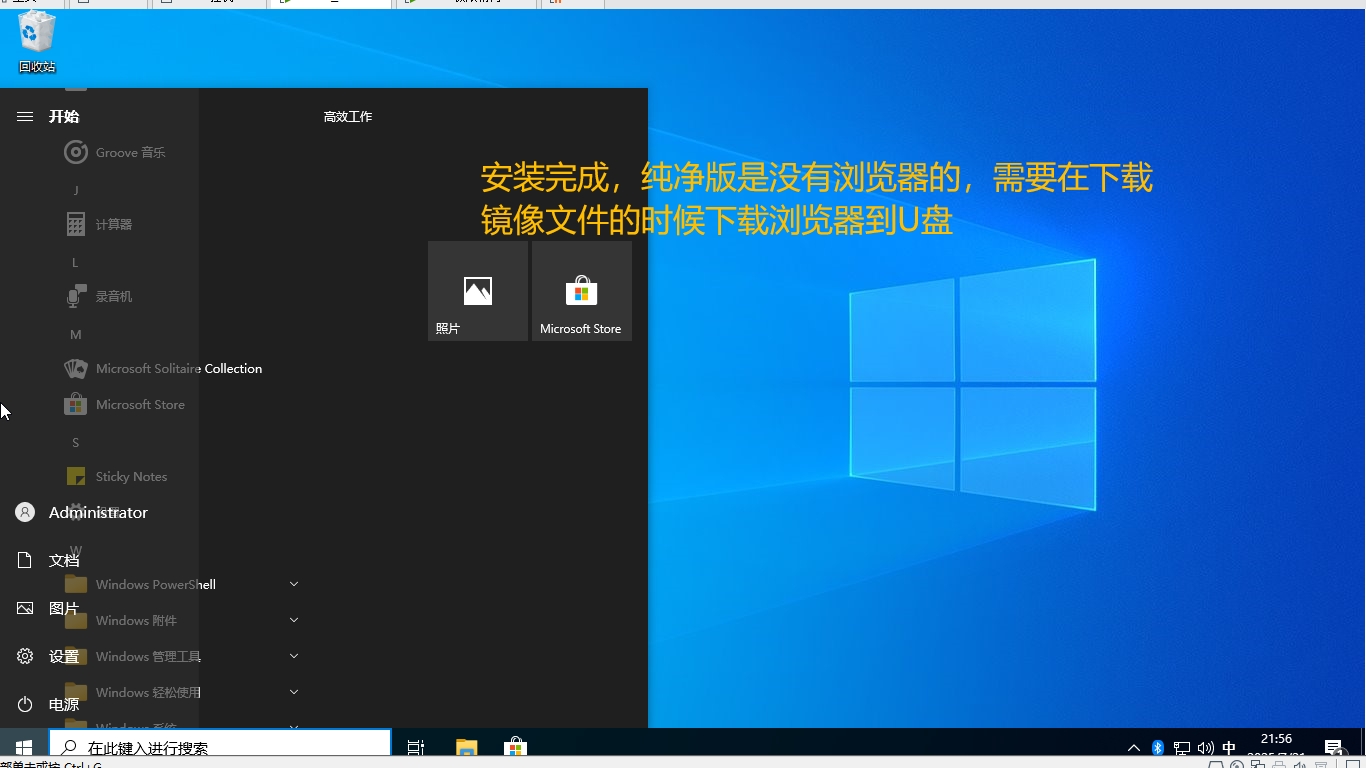Screen dimensions: 1366x768
Task: Open the volume control in tray
Action: [1205, 747]
